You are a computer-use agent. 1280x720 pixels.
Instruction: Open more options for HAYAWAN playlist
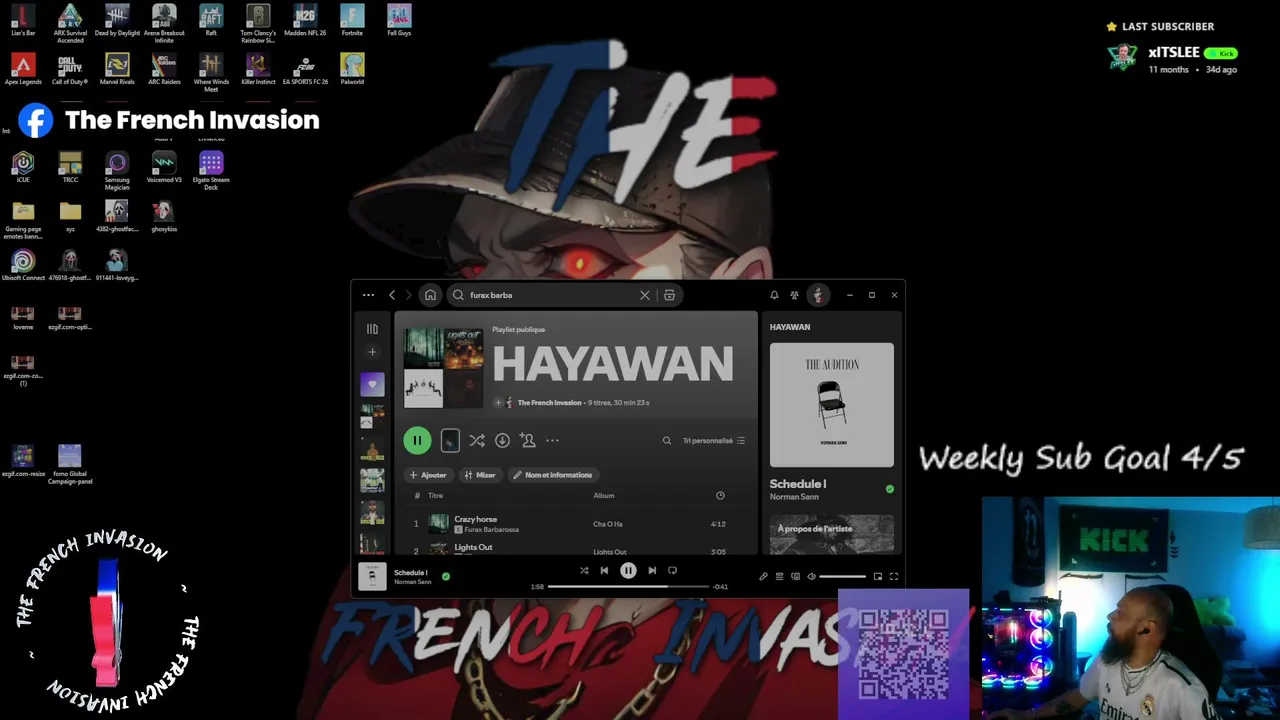(552, 440)
